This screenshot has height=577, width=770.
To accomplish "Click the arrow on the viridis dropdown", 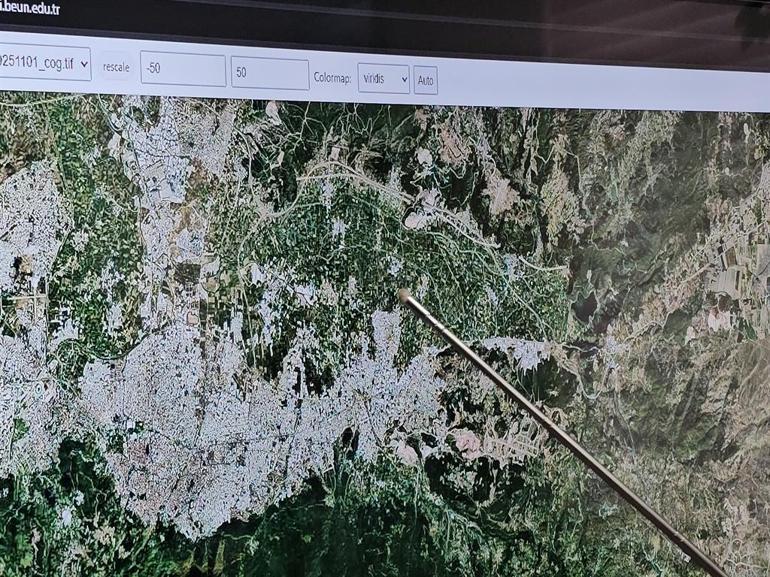I will pyautogui.click(x=401, y=80).
